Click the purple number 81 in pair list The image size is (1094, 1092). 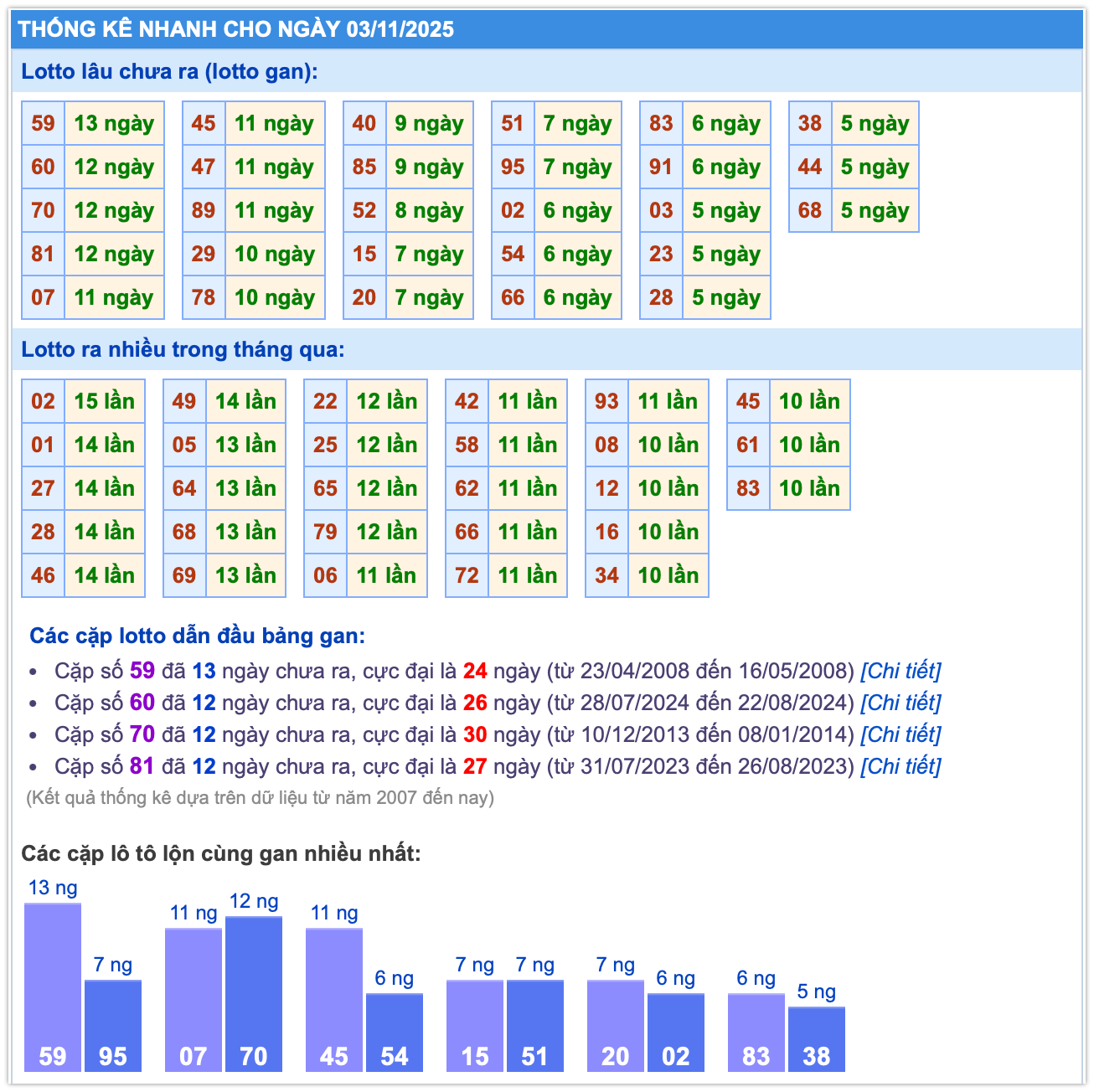tap(142, 766)
